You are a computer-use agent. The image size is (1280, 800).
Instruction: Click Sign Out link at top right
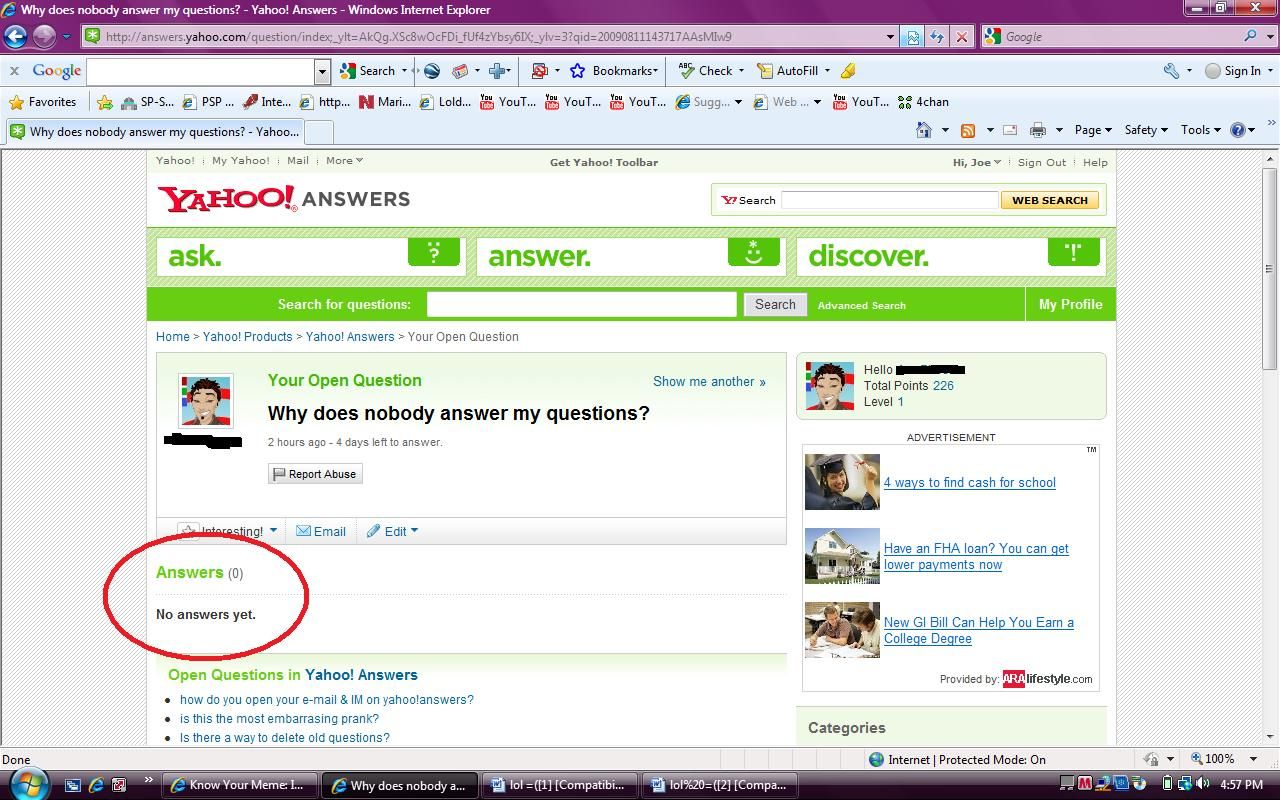pos(1042,162)
